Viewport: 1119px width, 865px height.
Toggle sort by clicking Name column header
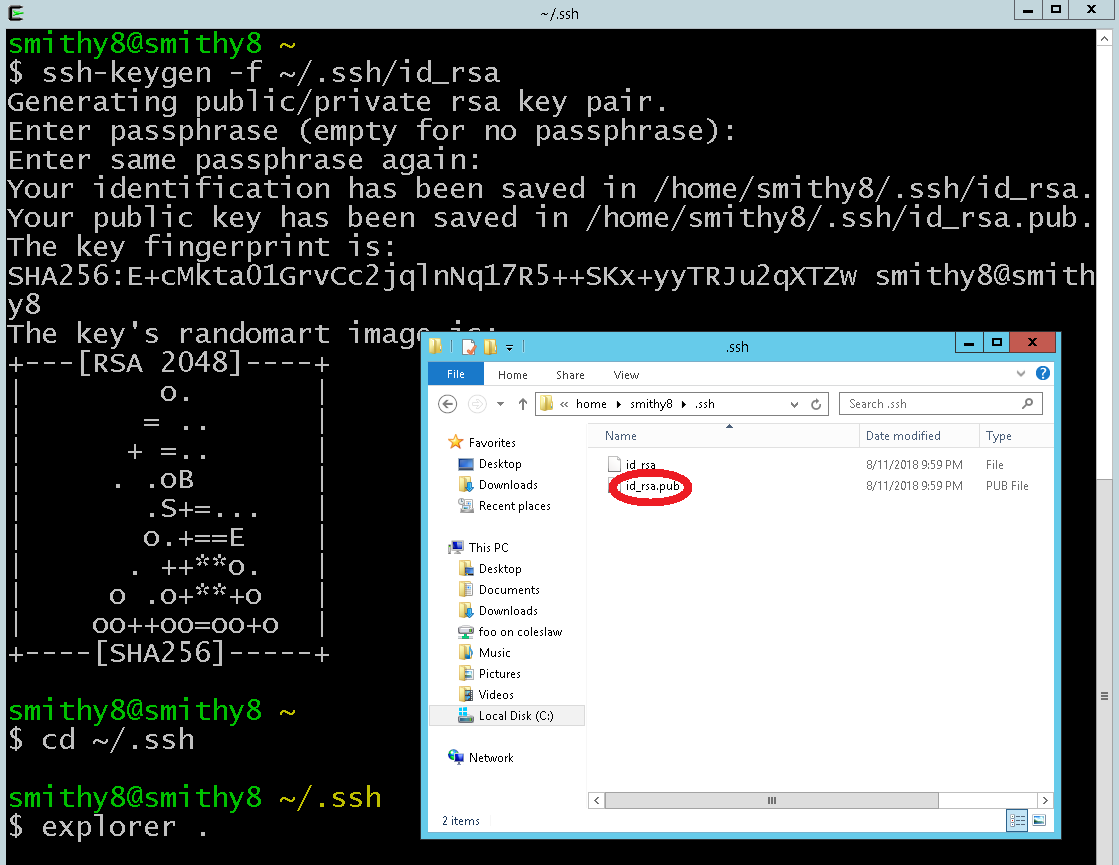tap(619, 436)
